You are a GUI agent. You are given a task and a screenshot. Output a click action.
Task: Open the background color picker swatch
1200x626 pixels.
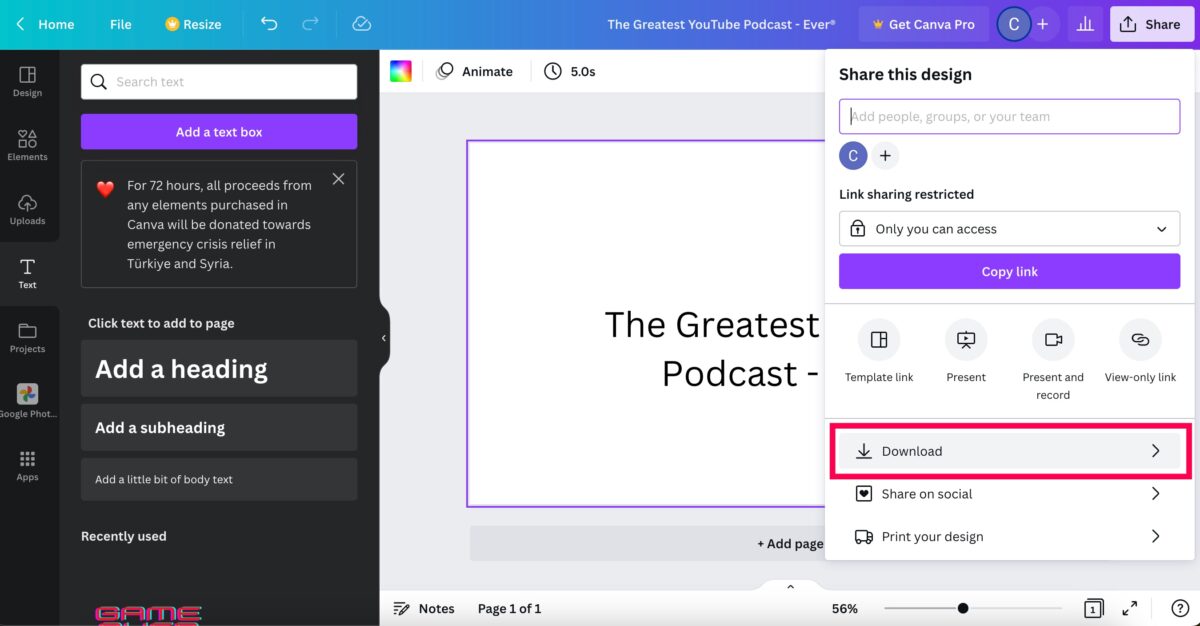point(401,71)
